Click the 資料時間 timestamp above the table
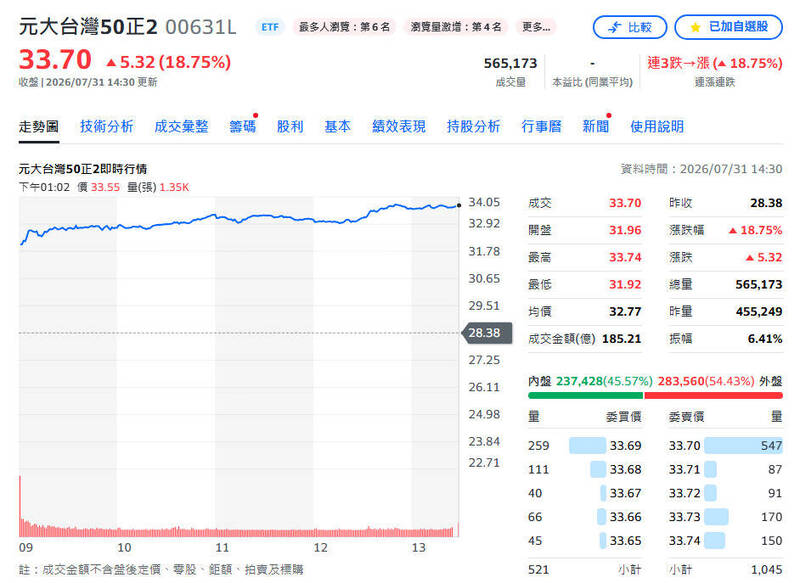 tap(702, 169)
